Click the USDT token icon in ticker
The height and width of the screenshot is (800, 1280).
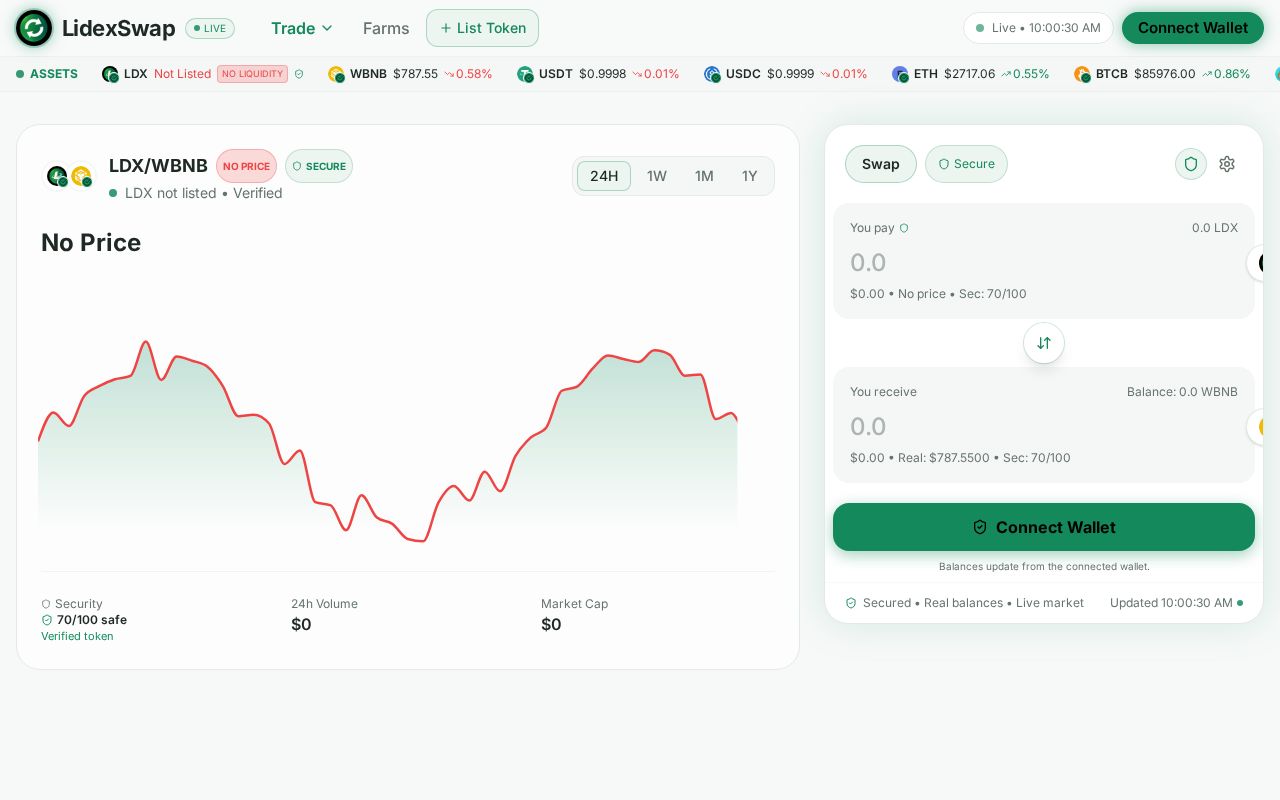click(x=525, y=74)
